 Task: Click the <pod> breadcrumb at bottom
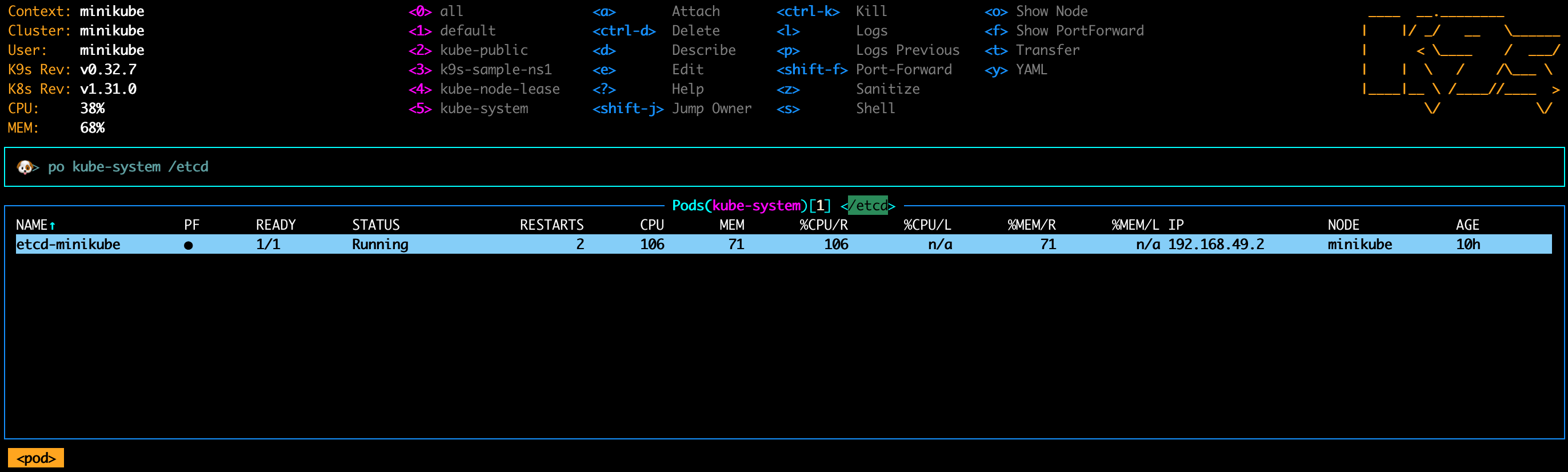pos(36,458)
